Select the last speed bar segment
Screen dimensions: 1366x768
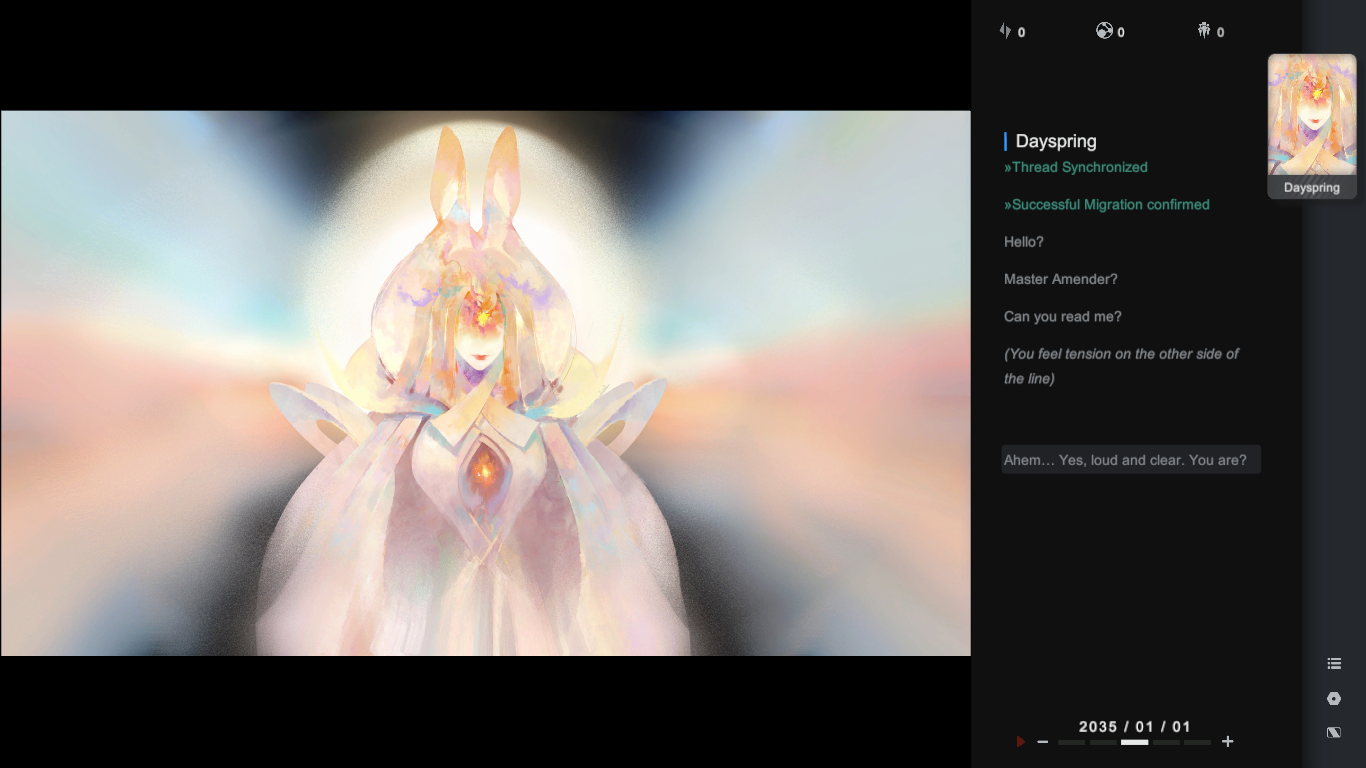point(1197,743)
